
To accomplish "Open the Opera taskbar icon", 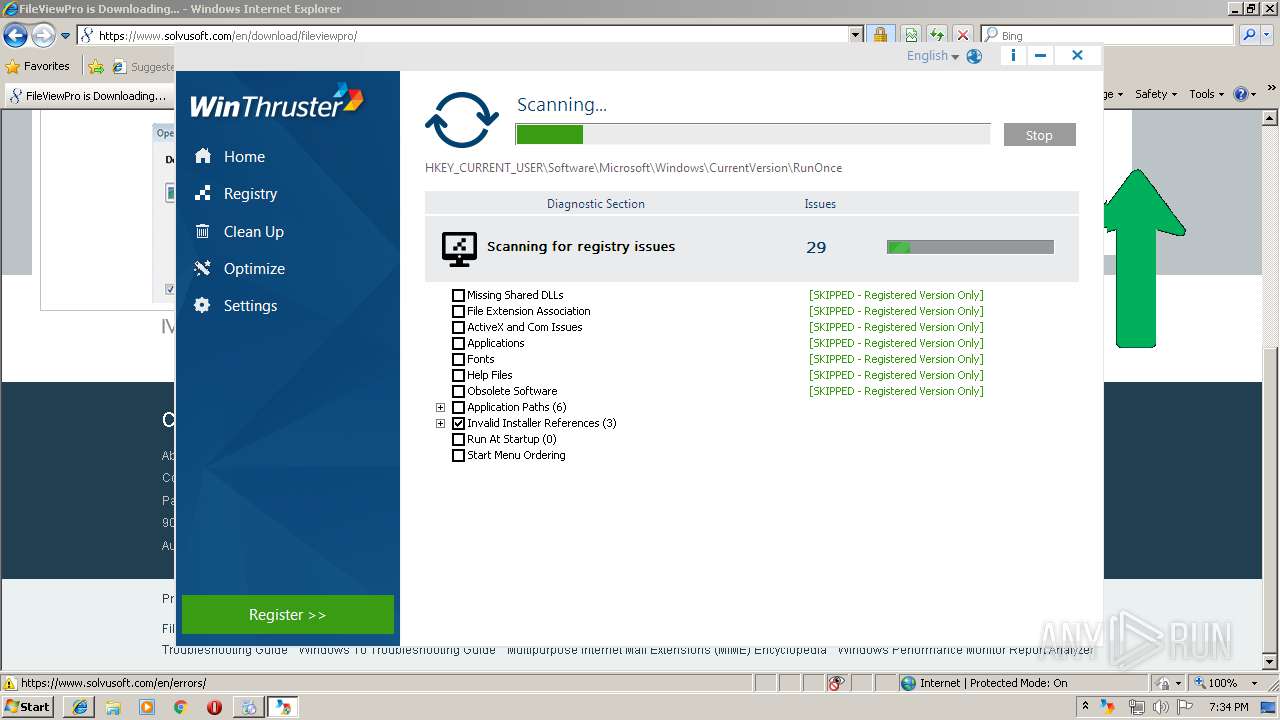I will (x=214, y=707).
